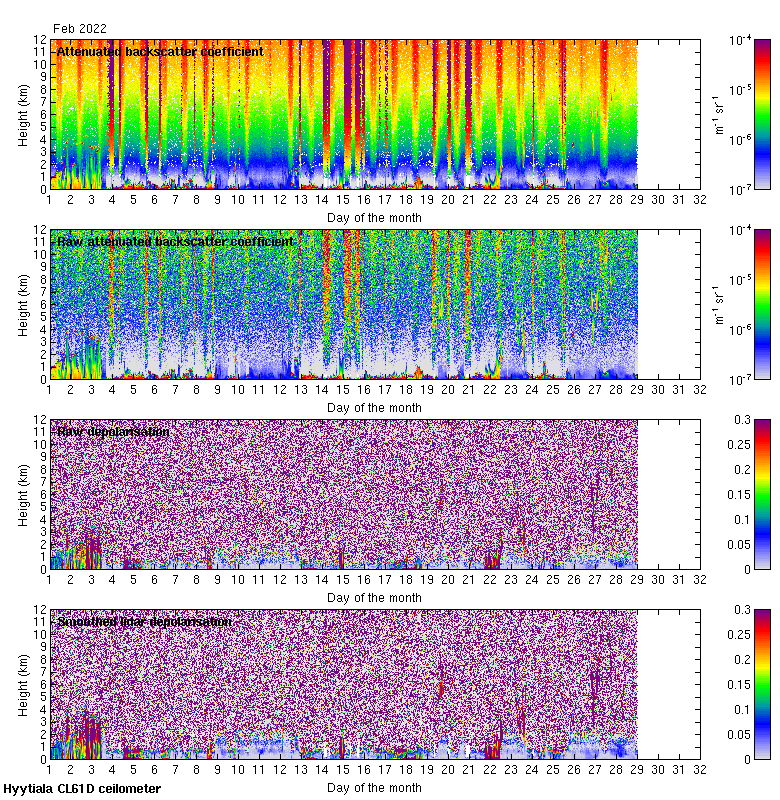Click the 'Attenuated backscatter coefficient' panel title

coord(160,52)
